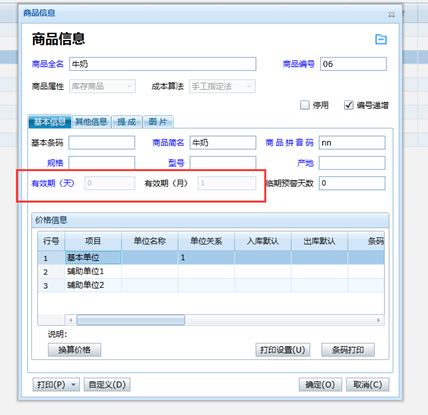The height and width of the screenshot is (415, 428).
Task: Focus the 基本条码 input field
Action: point(102,143)
